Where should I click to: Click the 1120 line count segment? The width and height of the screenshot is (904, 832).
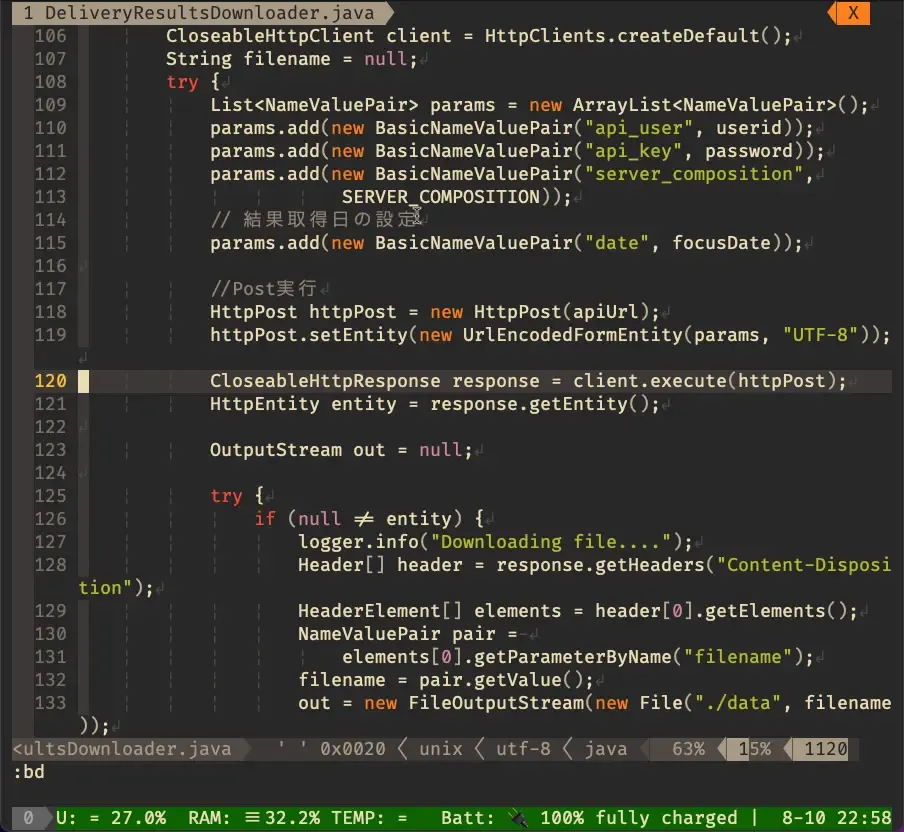pos(824,749)
